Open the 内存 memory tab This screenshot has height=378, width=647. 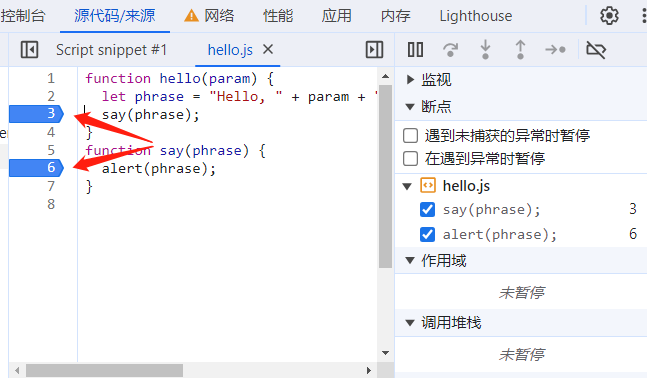395,16
